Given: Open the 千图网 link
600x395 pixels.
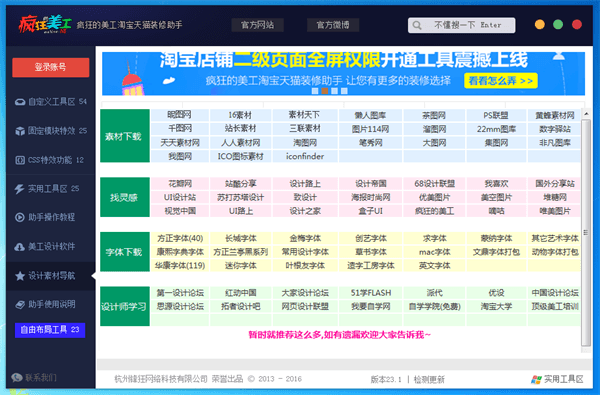Looking at the screenshot, I should pyautogui.click(x=180, y=129).
